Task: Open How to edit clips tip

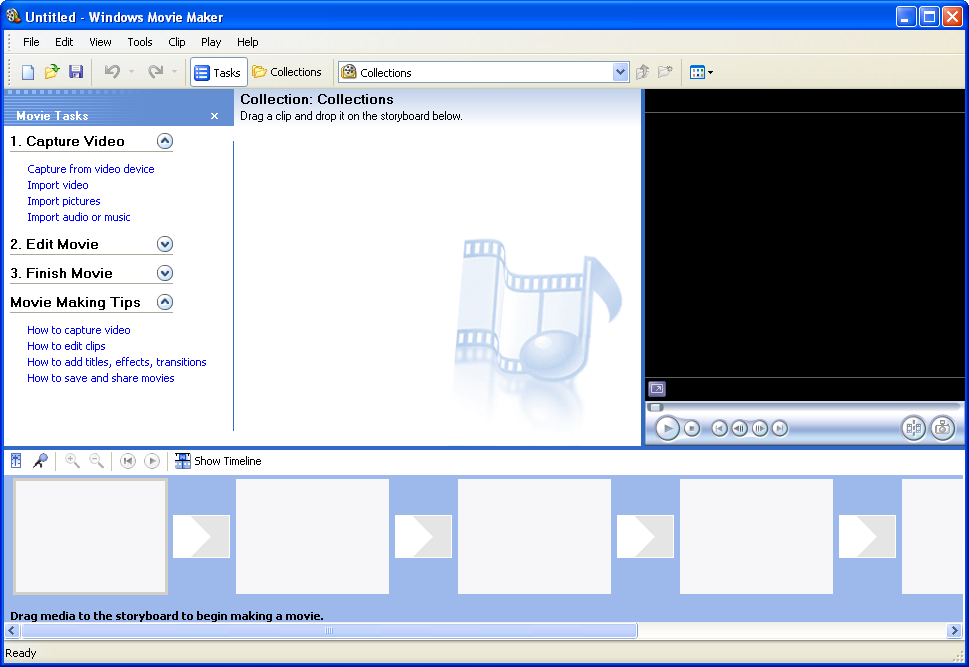Action: [66, 346]
